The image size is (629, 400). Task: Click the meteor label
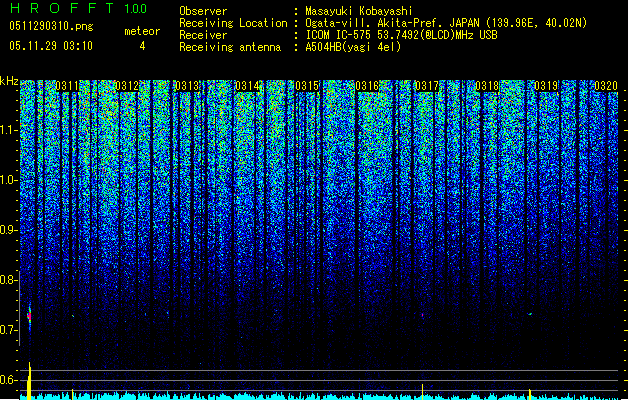pyautogui.click(x=142, y=31)
